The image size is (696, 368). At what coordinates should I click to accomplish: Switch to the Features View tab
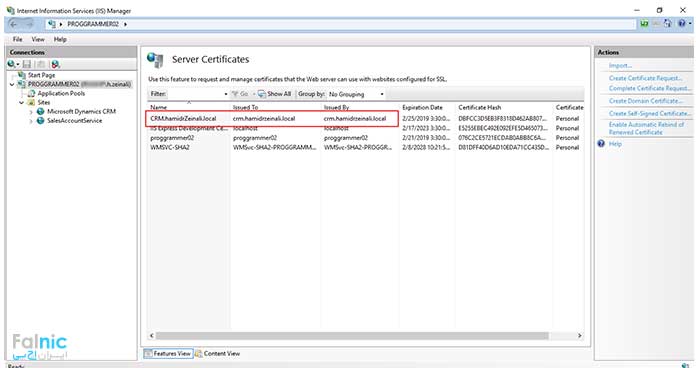(168, 353)
